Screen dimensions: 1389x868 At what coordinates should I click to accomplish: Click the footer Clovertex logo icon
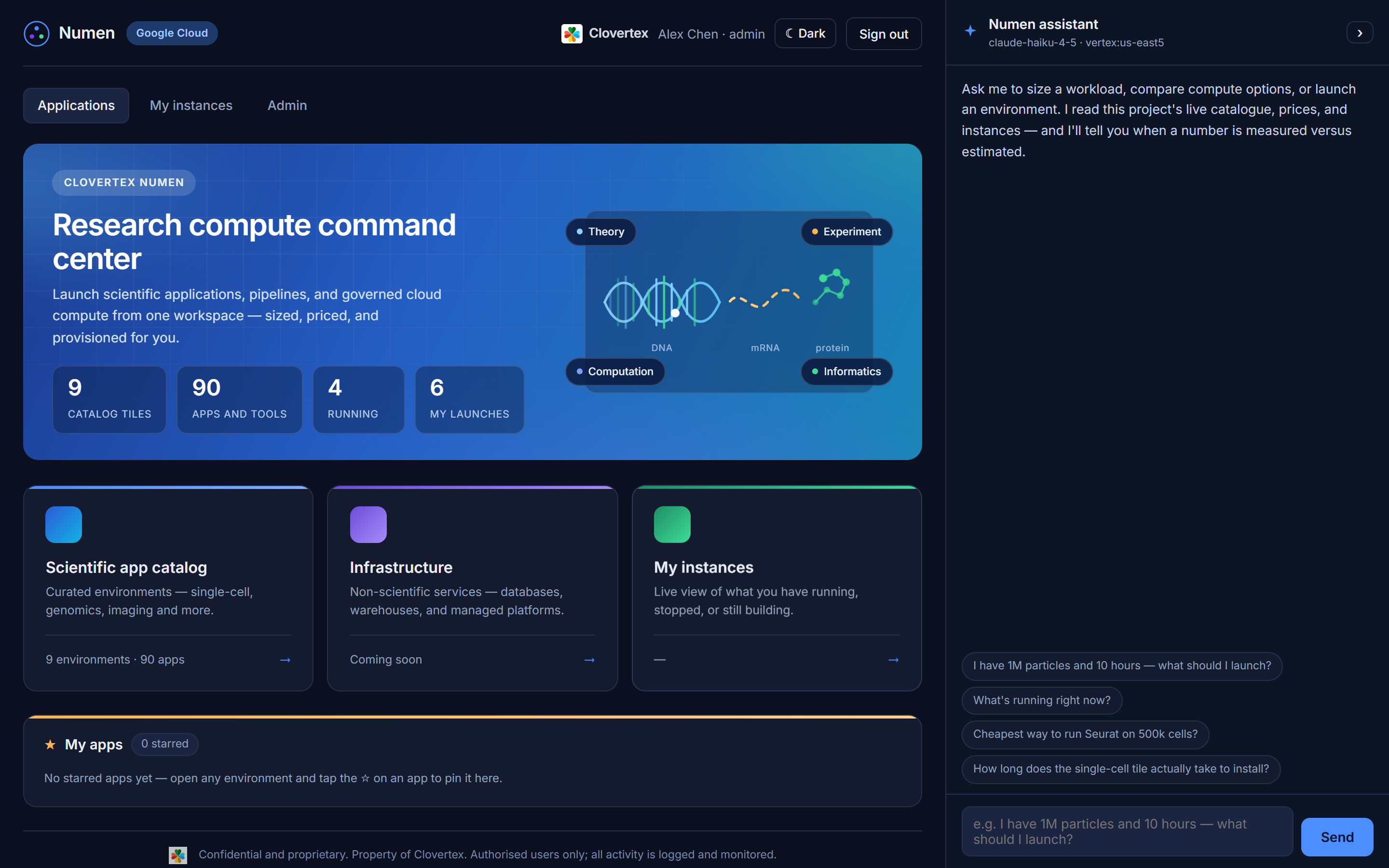tap(178, 855)
